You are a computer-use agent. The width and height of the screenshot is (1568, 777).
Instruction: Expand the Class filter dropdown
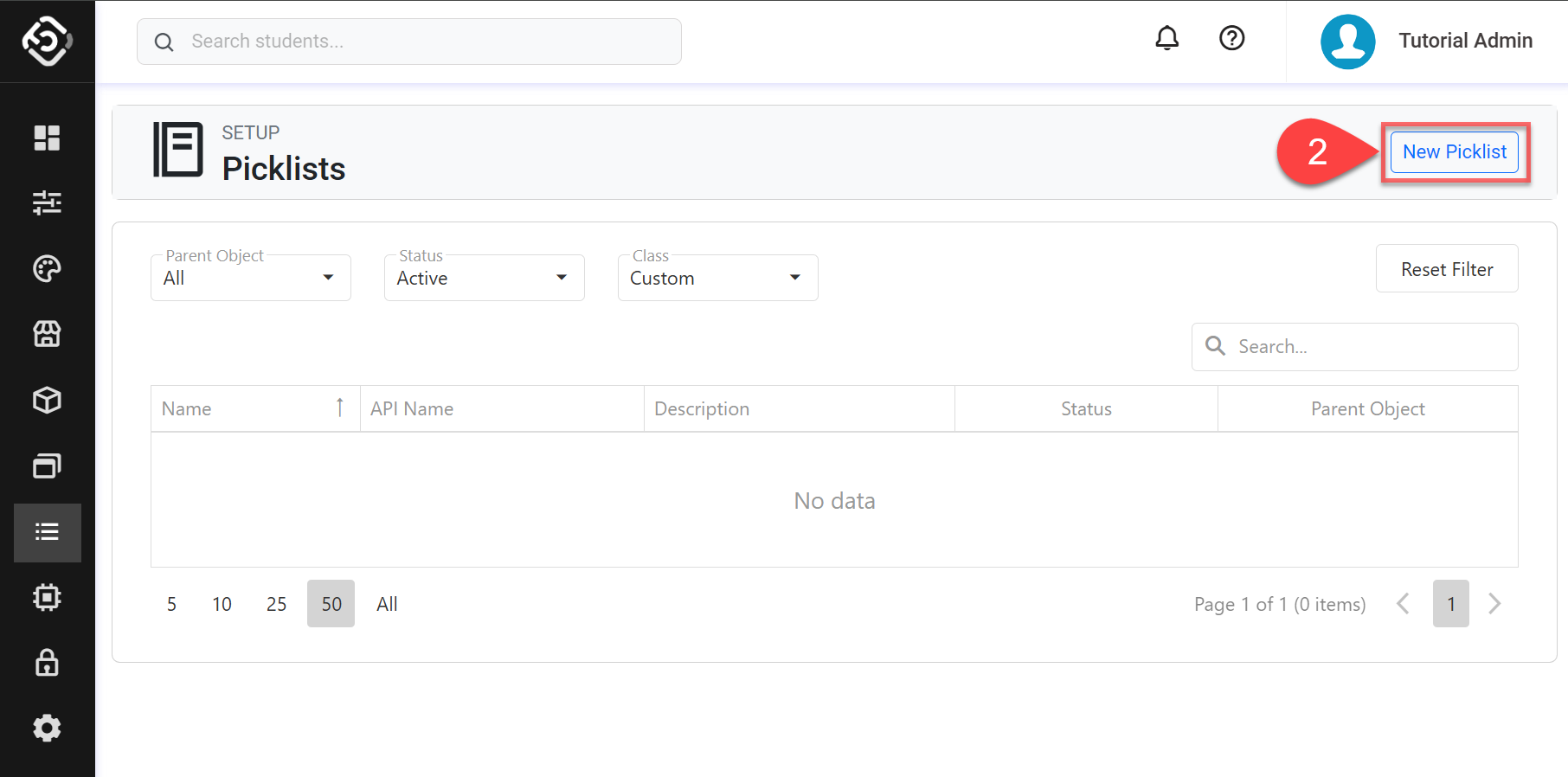tap(717, 278)
